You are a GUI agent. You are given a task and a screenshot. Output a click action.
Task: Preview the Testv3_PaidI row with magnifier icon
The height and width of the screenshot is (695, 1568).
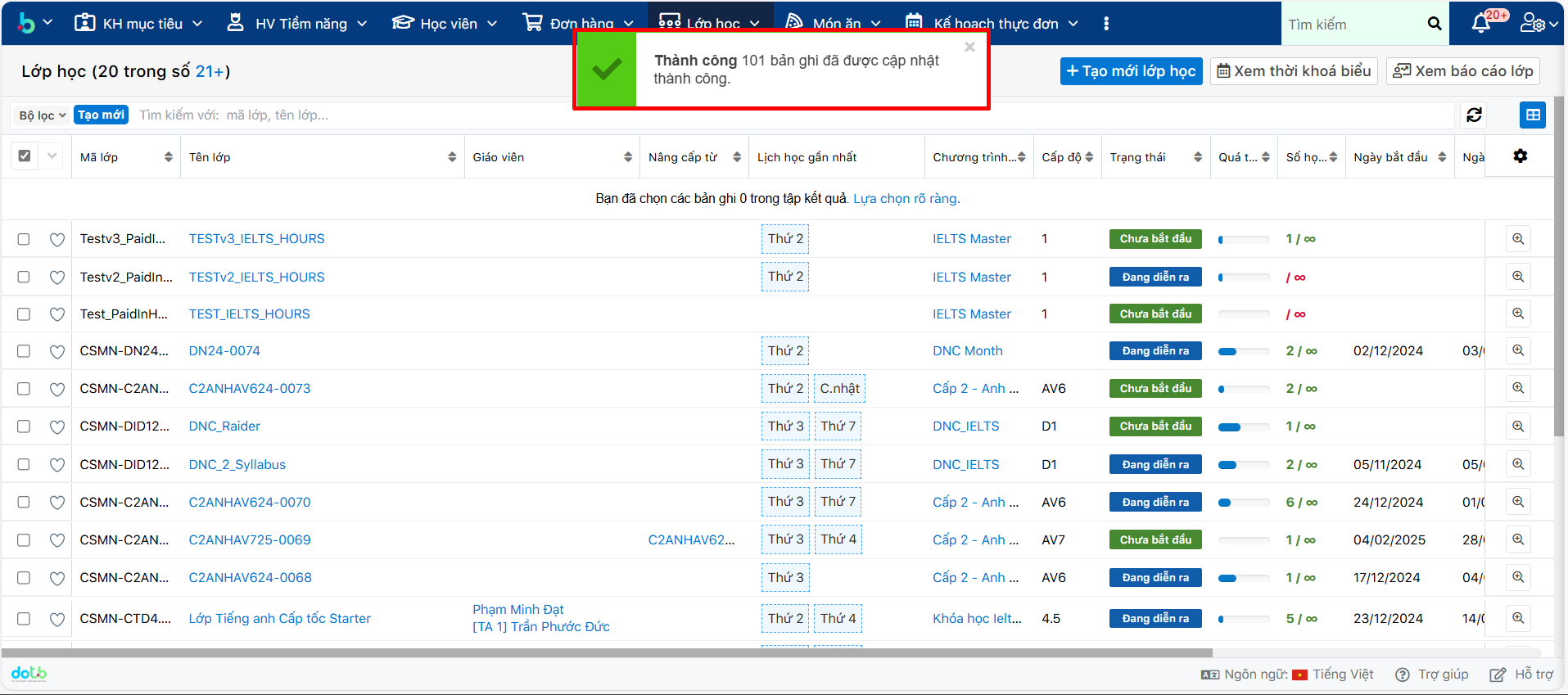pyautogui.click(x=1517, y=239)
